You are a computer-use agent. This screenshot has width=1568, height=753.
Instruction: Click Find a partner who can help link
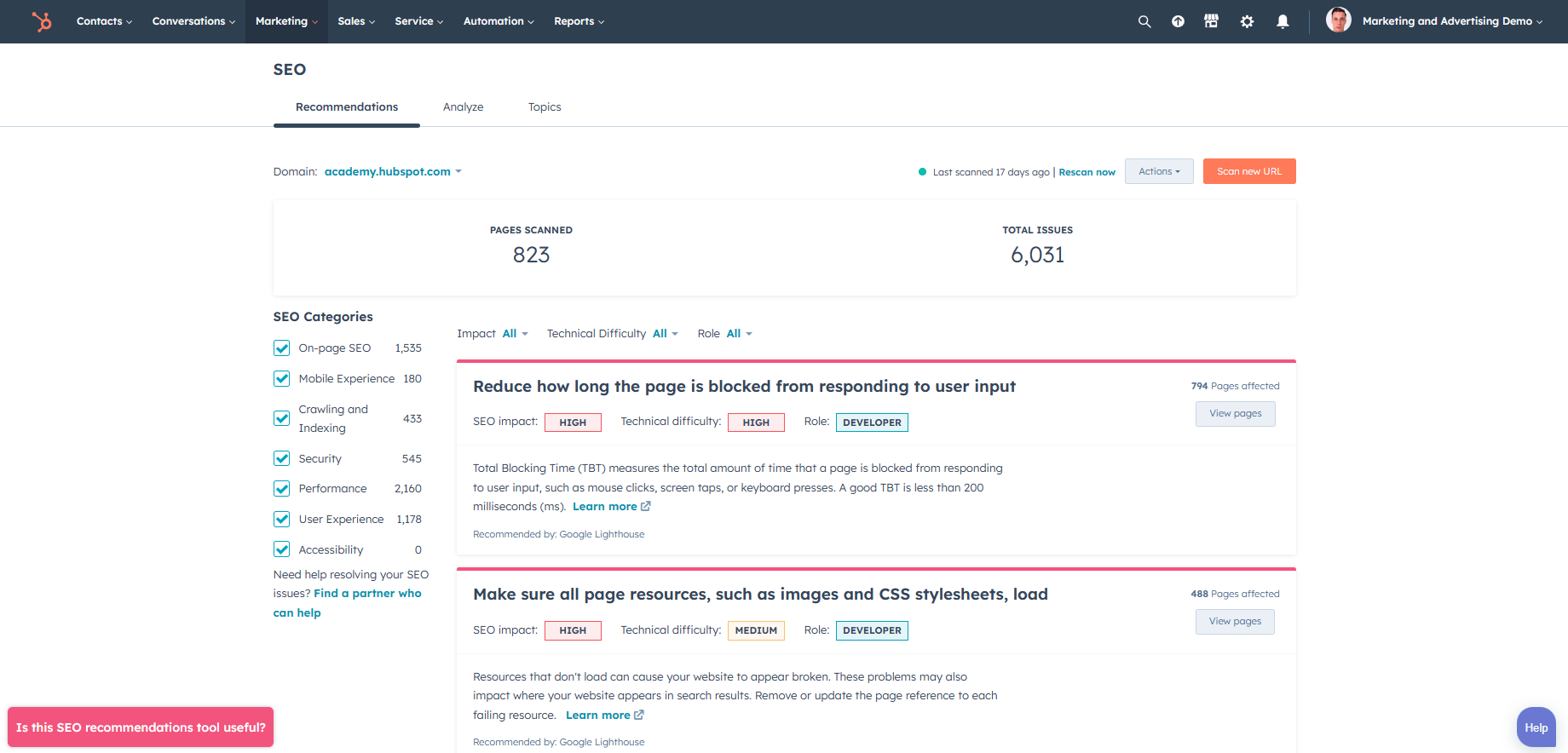347,603
